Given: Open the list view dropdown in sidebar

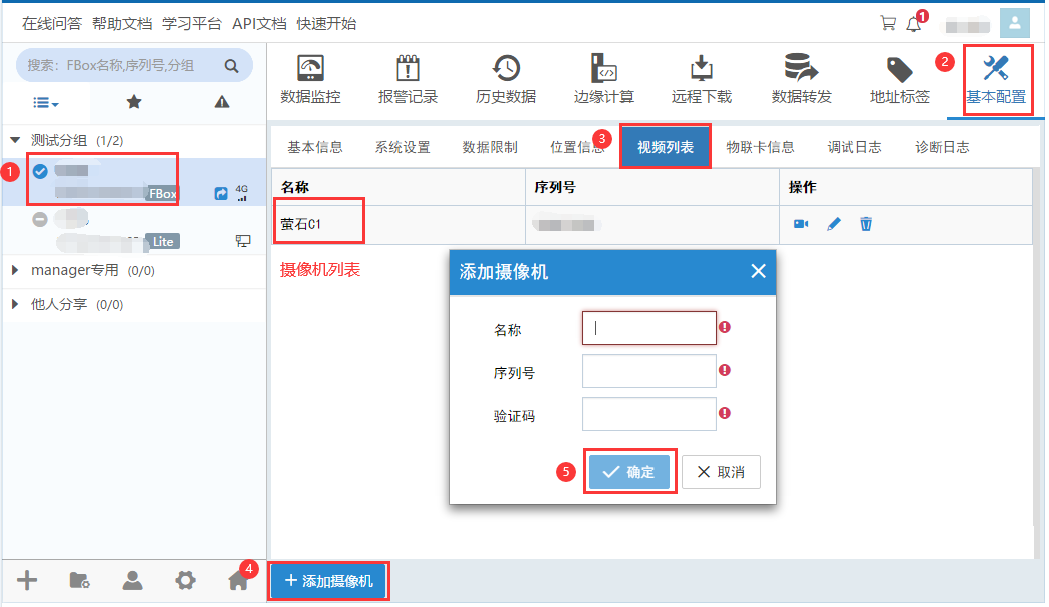Looking at the screenshot, I should point(45,102).
